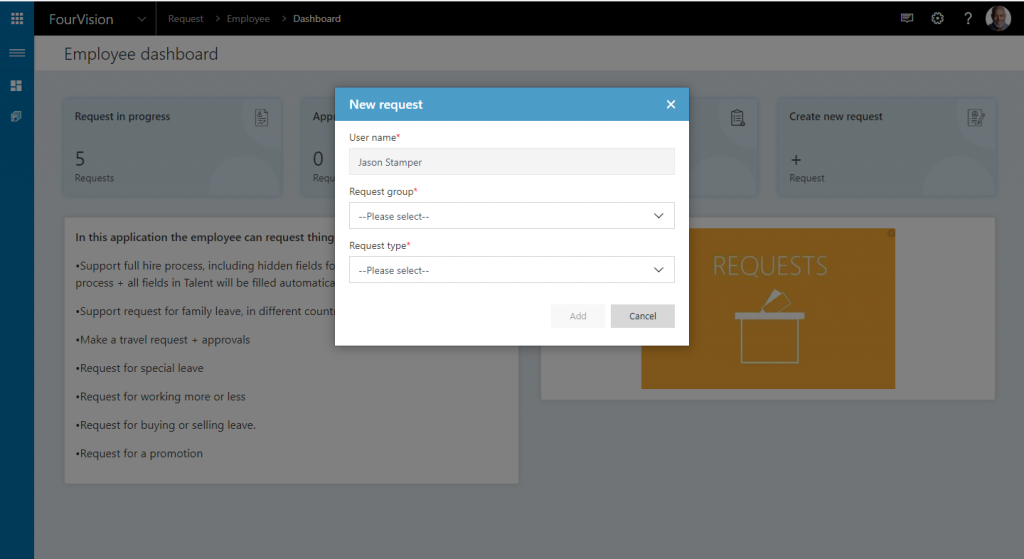Click the FourVision app title

pyautogui.click(x=81, y=19)
